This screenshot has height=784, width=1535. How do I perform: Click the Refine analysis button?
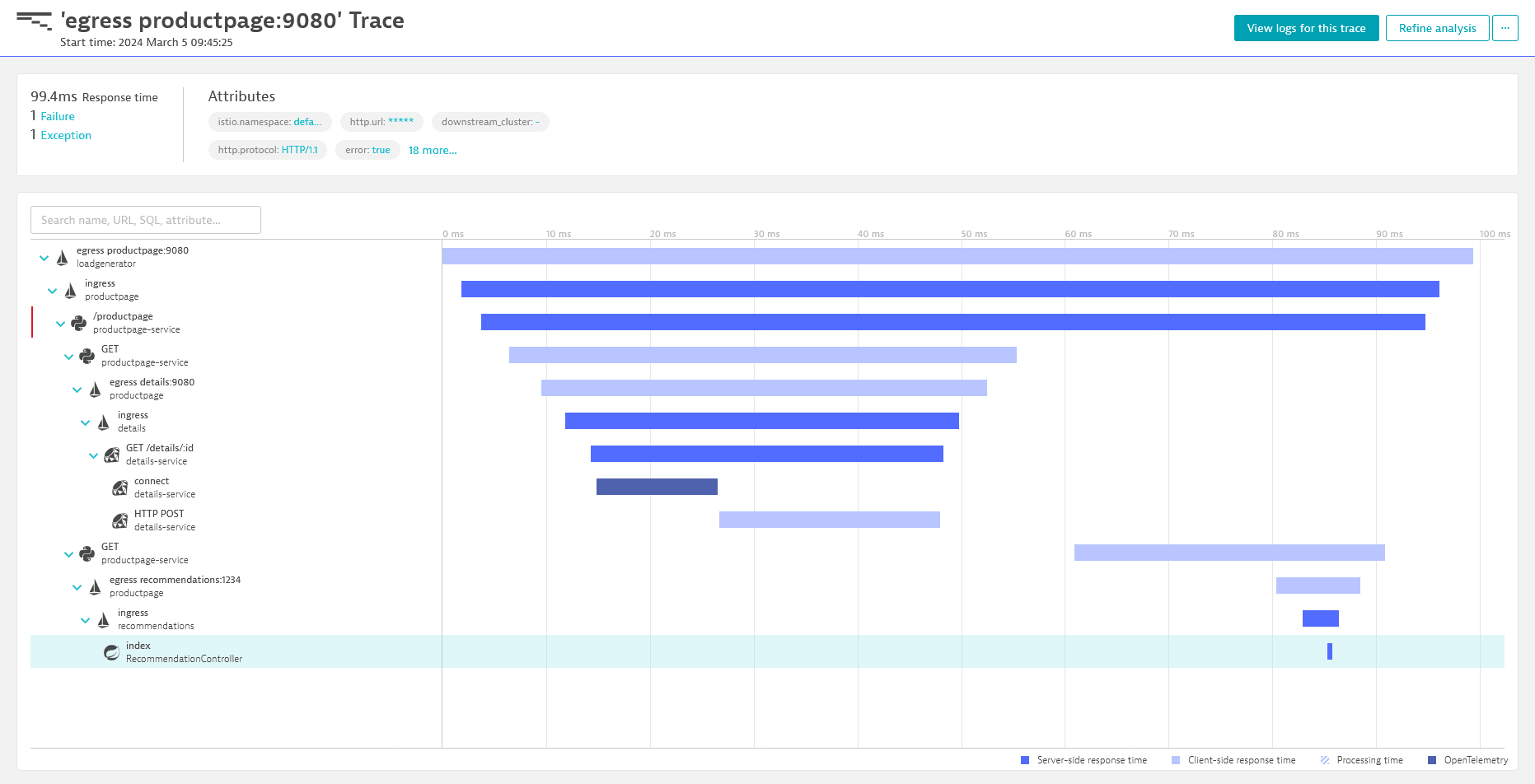point(1437,28)
